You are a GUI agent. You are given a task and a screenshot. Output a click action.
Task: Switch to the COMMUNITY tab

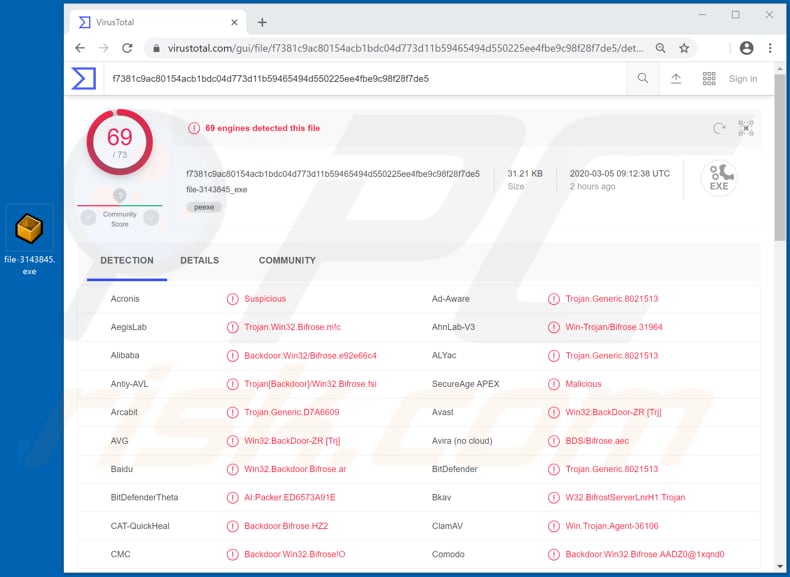point(287,261)
